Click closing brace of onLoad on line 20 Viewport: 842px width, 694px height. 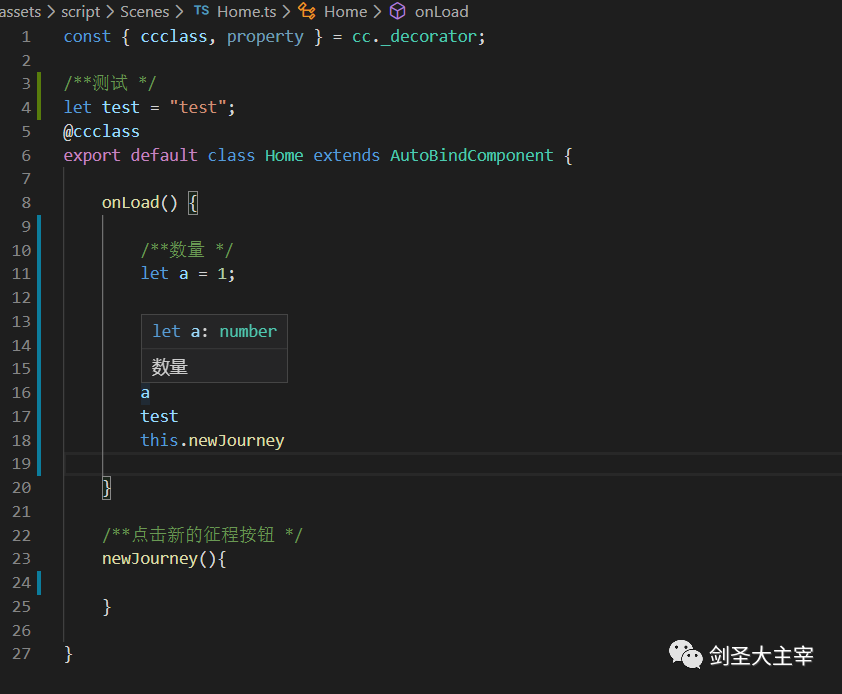point(106,488)
